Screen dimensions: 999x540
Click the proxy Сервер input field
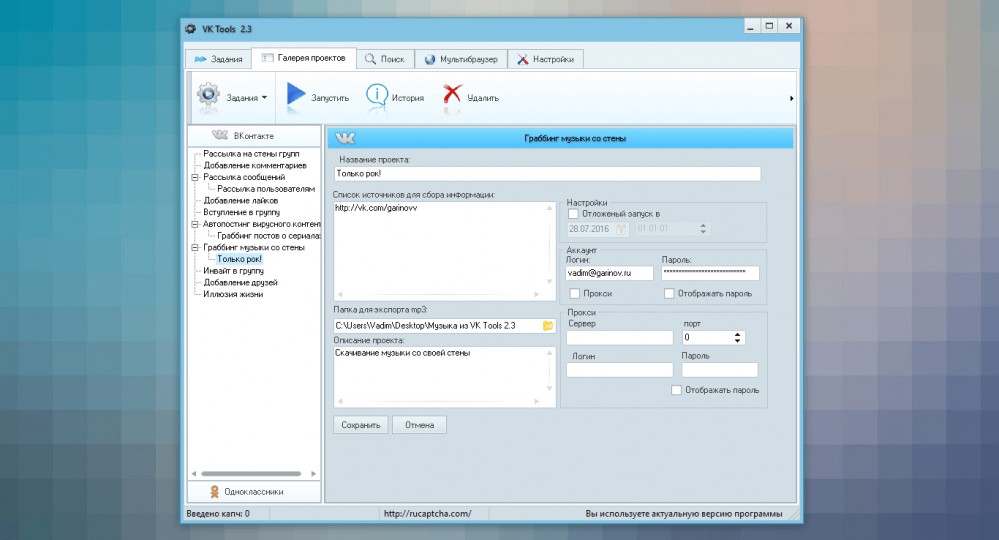620,338
